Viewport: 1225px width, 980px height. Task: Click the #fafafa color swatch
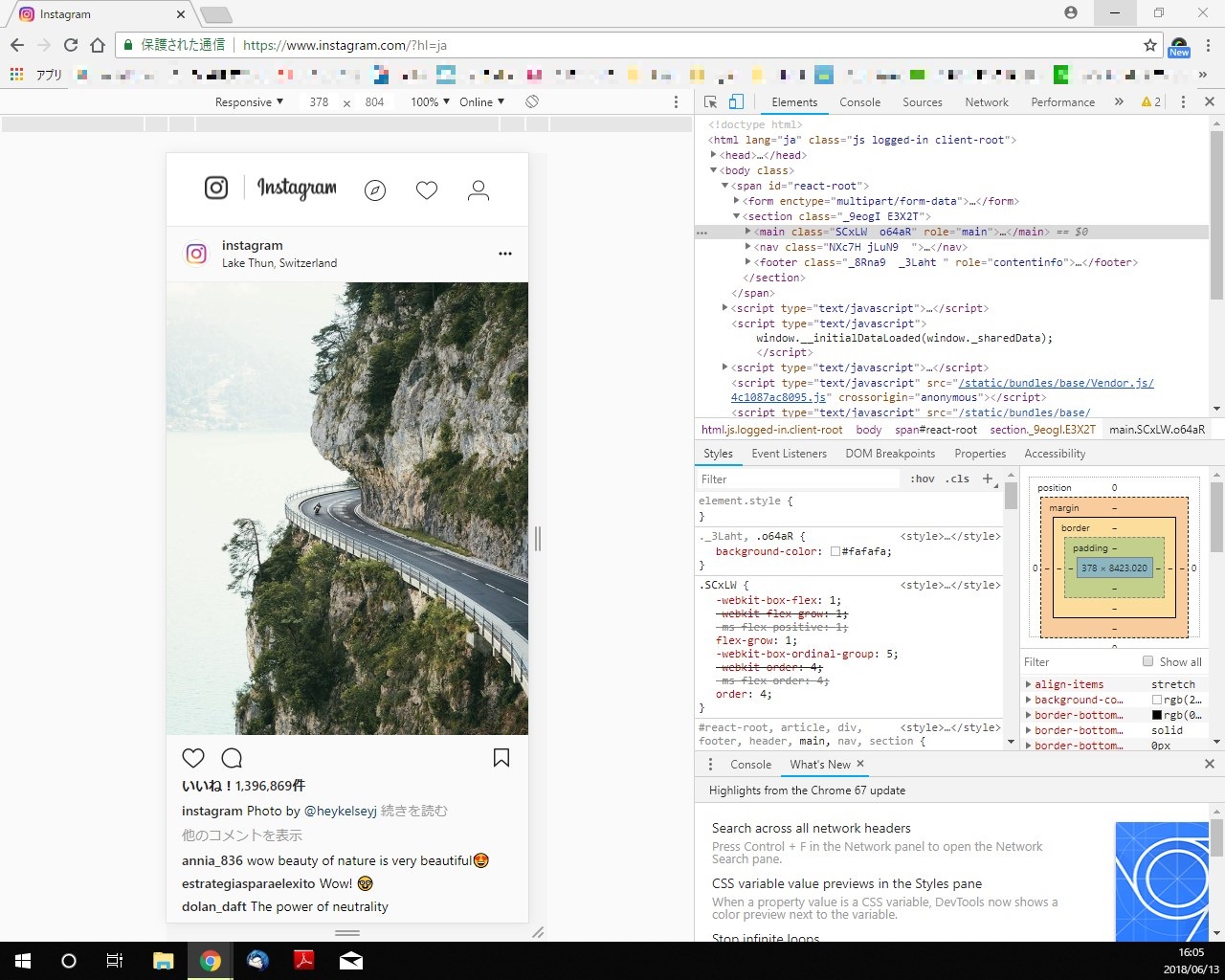[835, 551]
